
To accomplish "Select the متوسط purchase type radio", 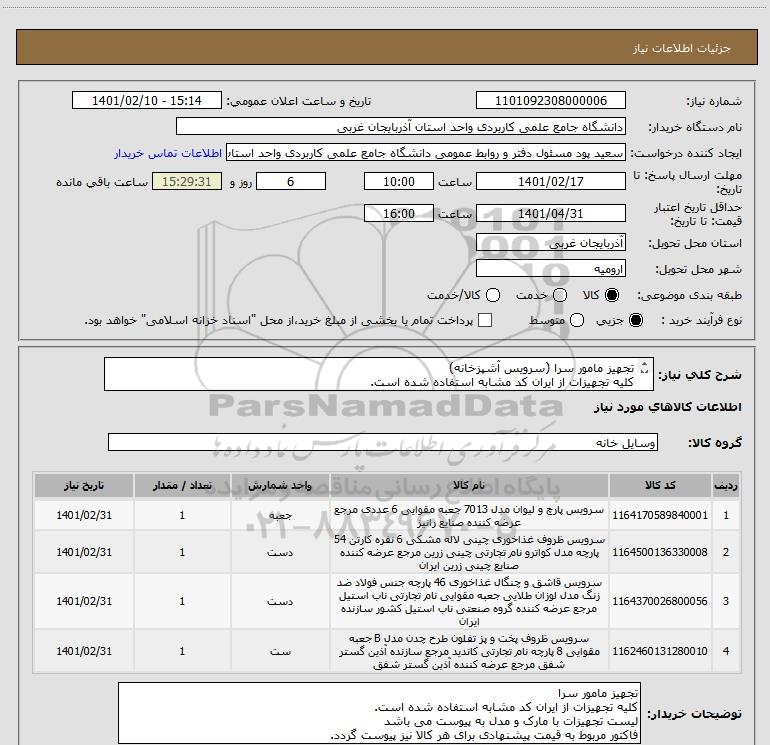I will click(x=577, y=321).
